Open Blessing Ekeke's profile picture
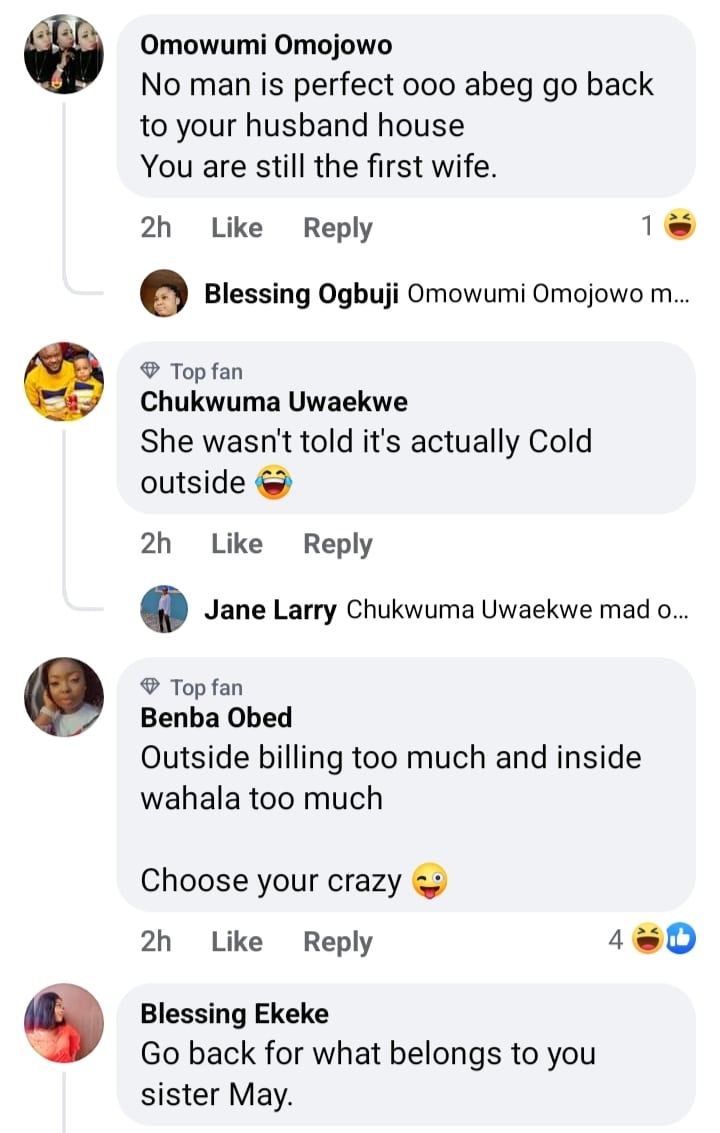Viewport: 720px width, 1133px height. pos(63,1022)
